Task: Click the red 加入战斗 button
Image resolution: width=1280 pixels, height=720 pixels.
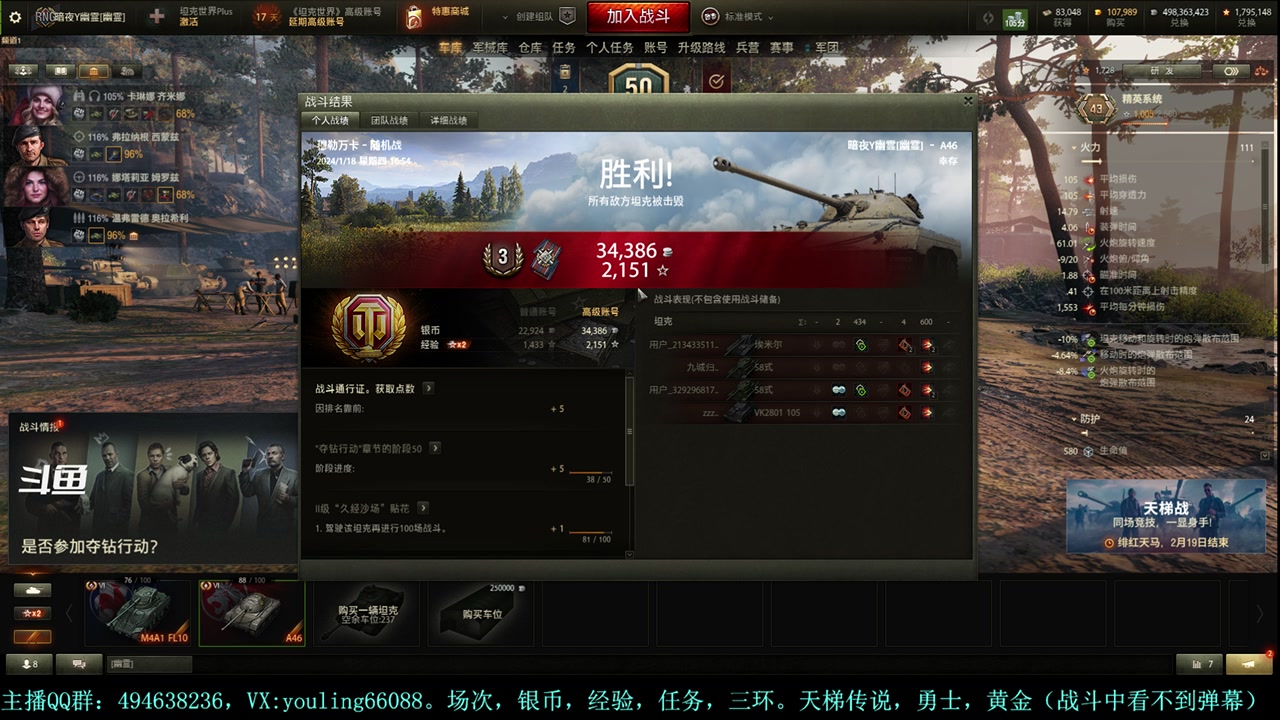Action: coord(638,16)
